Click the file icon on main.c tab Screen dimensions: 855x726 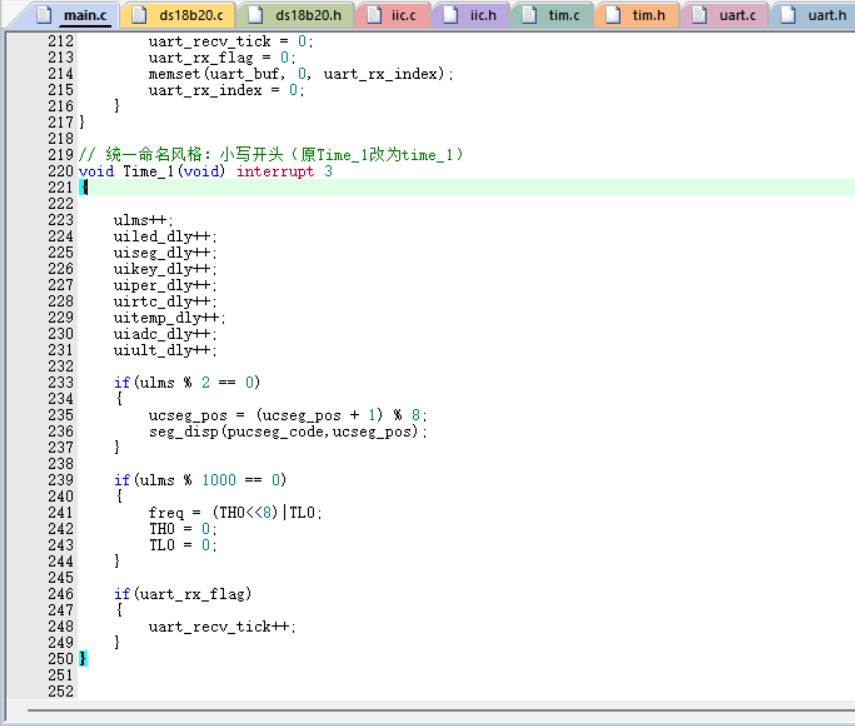(x=44, y=15)
